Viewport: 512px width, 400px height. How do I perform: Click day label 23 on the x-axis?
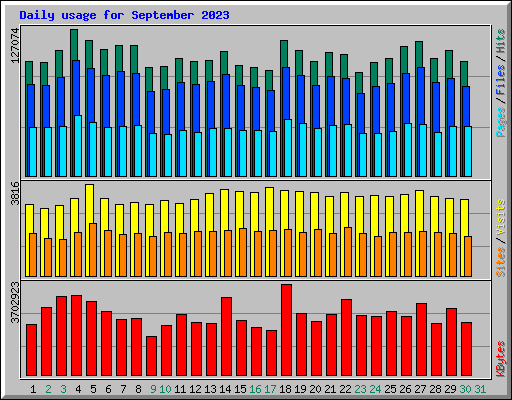click(x=360, y=389)
